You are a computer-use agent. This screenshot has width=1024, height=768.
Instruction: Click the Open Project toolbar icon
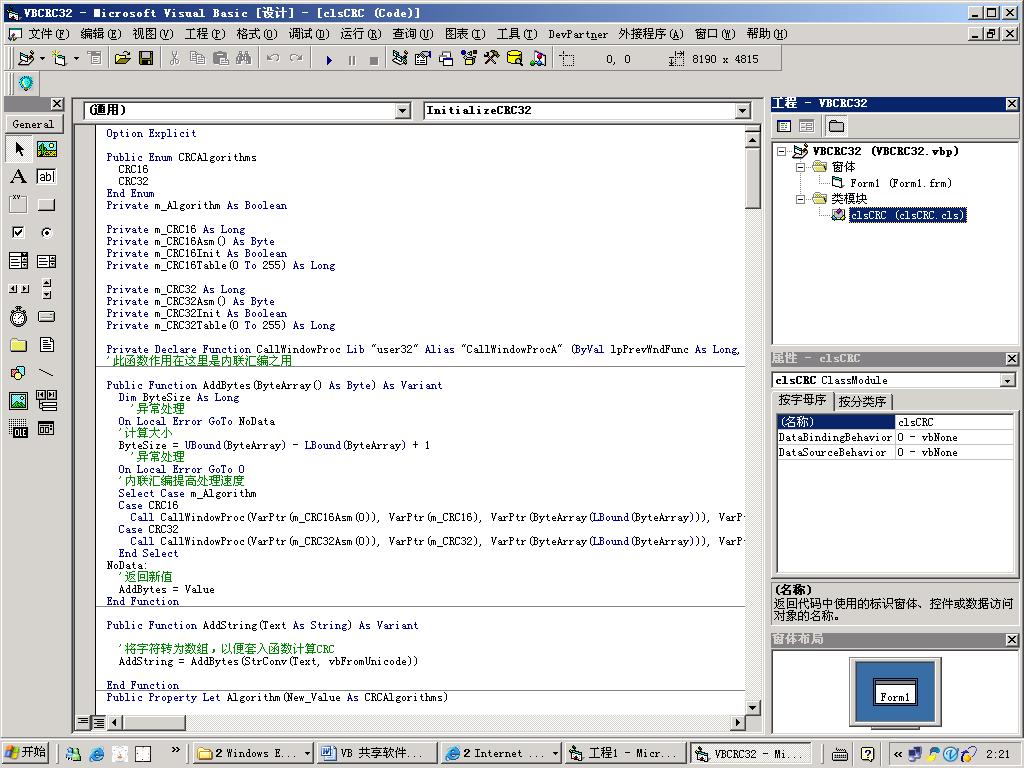coord(122,59)
